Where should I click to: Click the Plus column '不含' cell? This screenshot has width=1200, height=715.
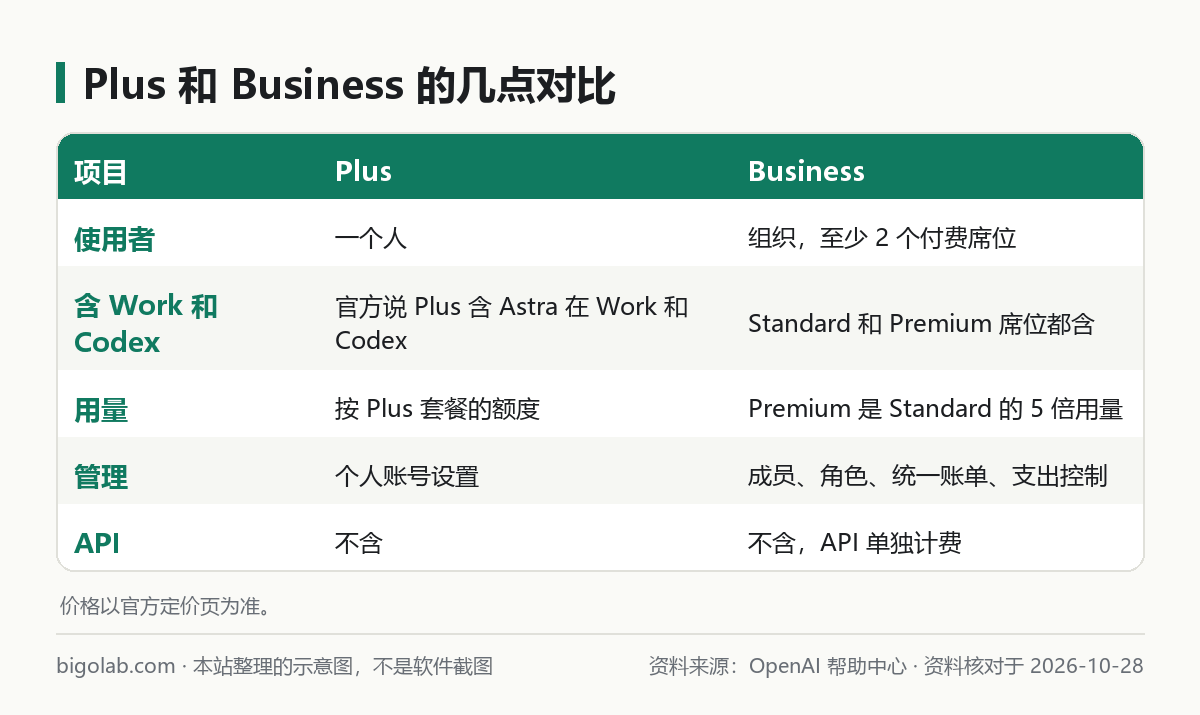pyautogui.click(x=359, y=543)
